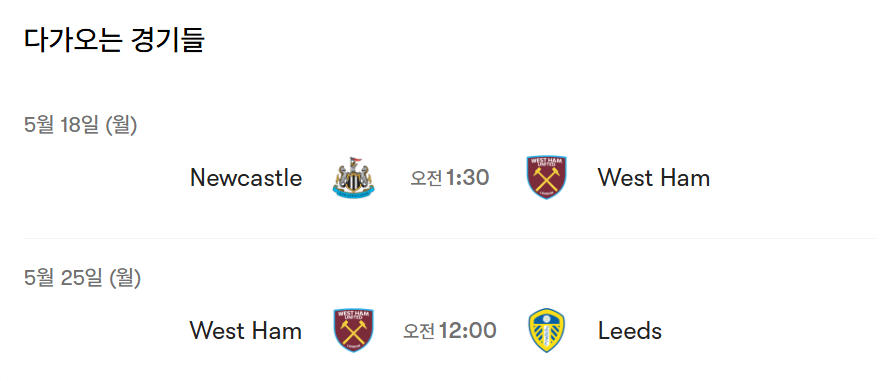Click the 오전 label before 12:00
Image resolution: width=893 pixels, height=381 pixels.
pos(420,331)
